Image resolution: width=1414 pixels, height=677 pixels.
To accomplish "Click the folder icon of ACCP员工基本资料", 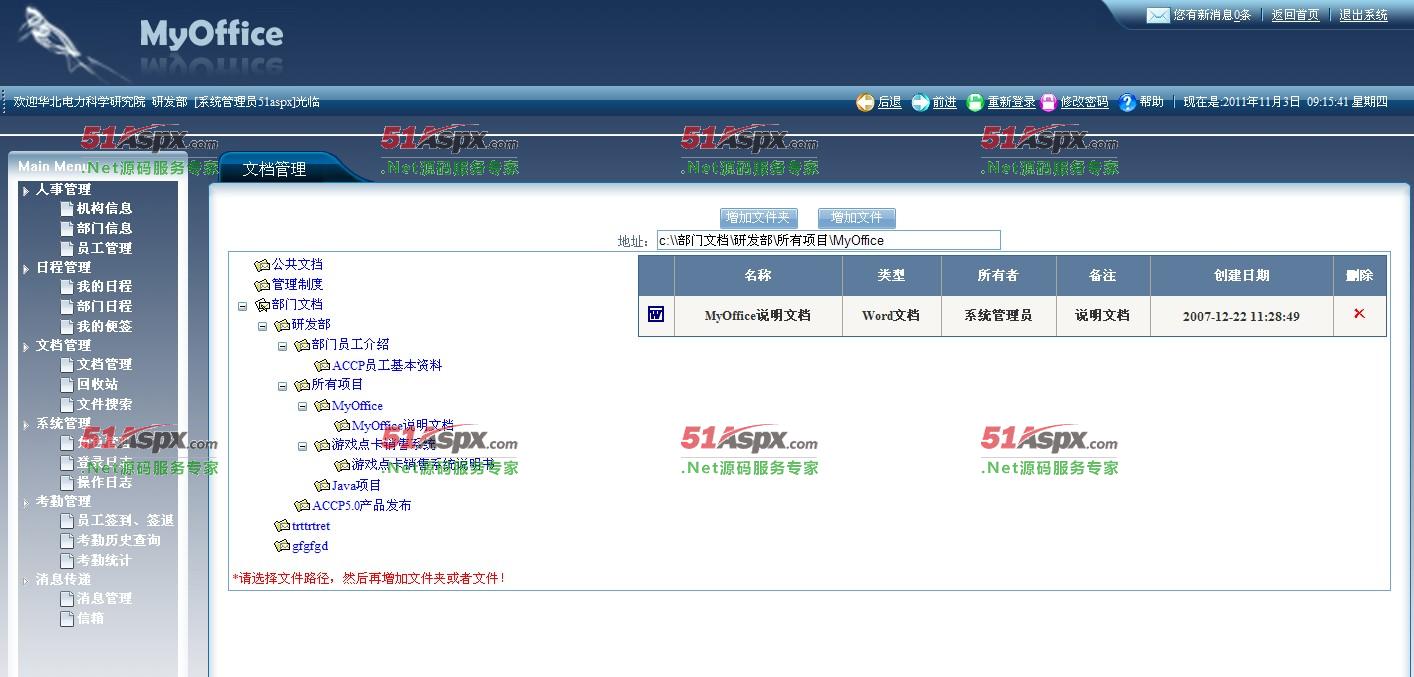I will click(x=322, y=366).
